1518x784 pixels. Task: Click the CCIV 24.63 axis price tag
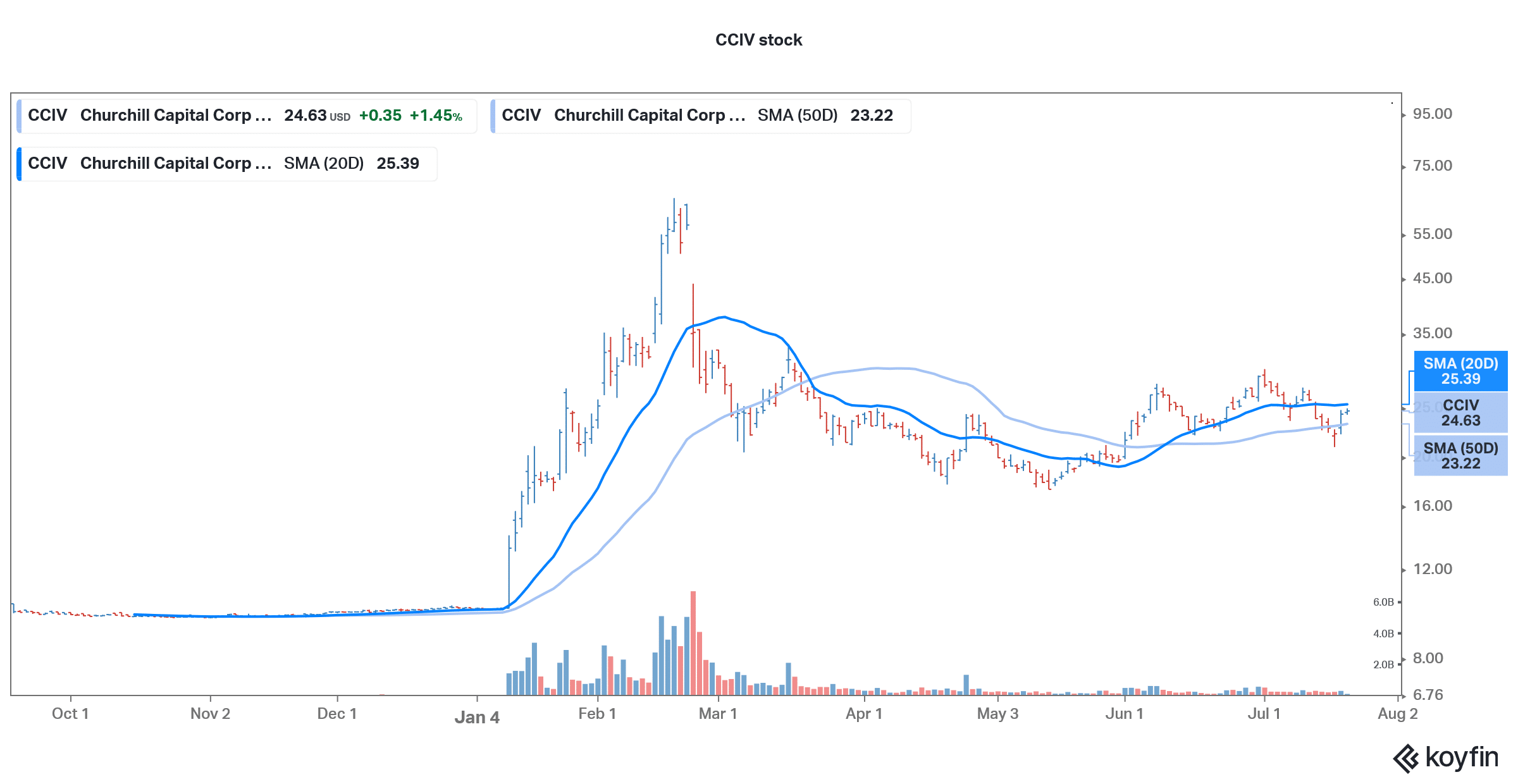point(1460,413)
